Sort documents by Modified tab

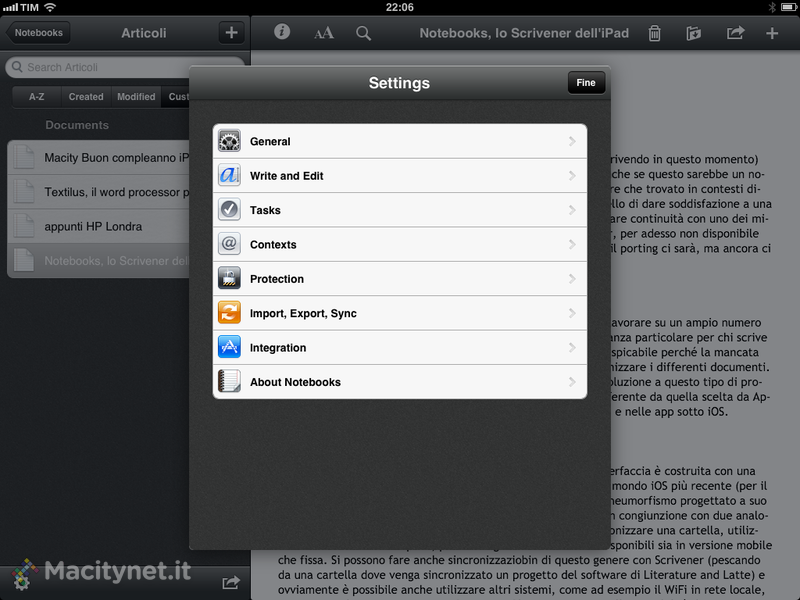pyautogui.click(x=136, y=96)
